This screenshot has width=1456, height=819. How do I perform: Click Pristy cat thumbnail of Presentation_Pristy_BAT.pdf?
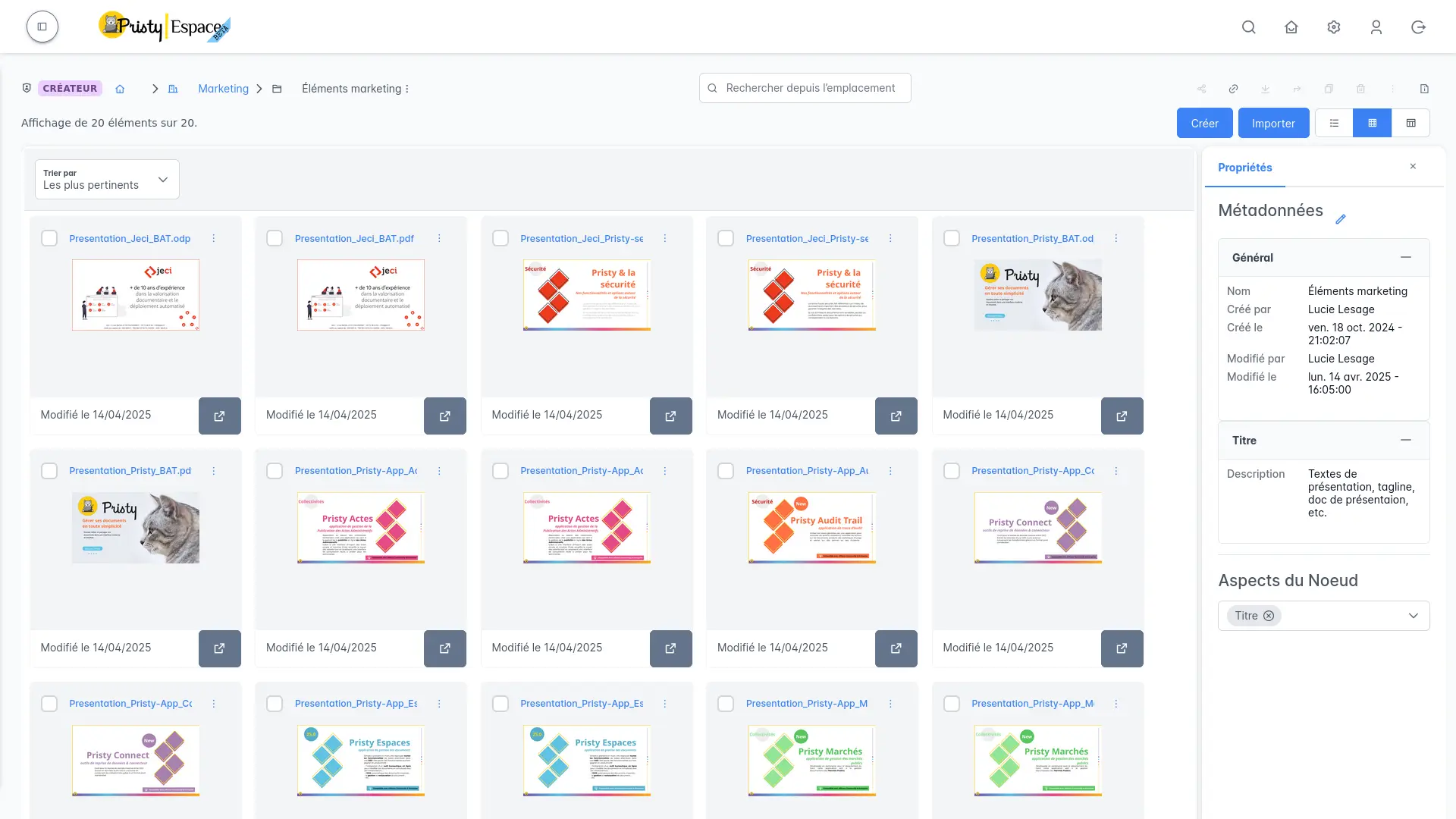point(136,528)
